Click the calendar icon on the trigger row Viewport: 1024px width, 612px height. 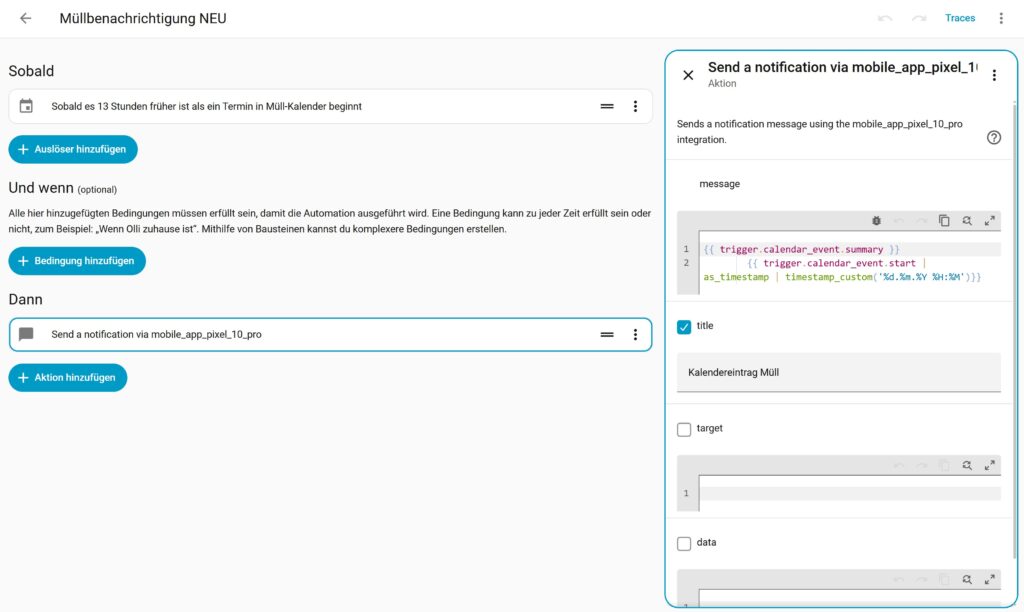[26, 106]
